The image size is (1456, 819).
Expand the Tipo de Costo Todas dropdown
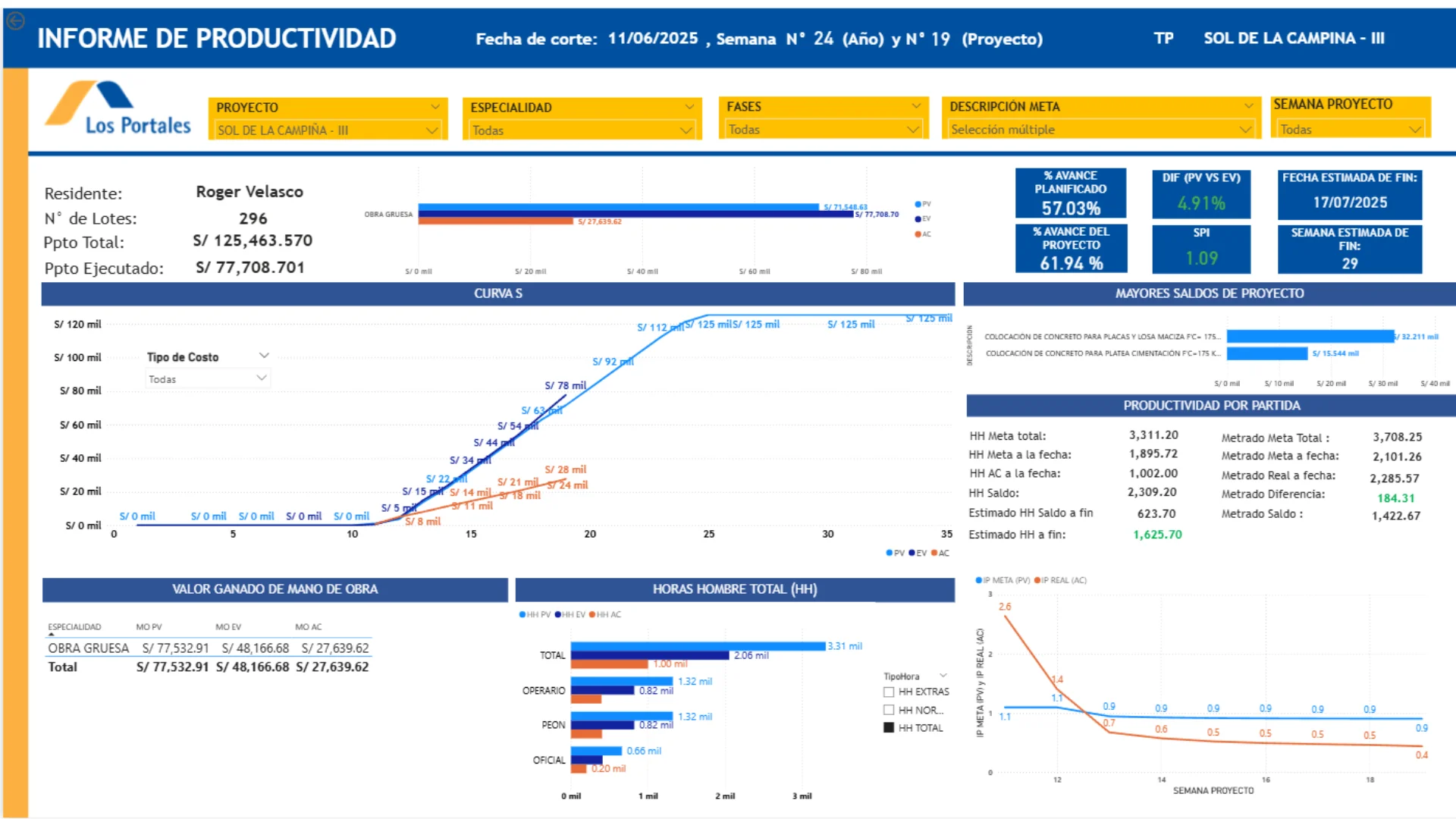coord(208,378)
